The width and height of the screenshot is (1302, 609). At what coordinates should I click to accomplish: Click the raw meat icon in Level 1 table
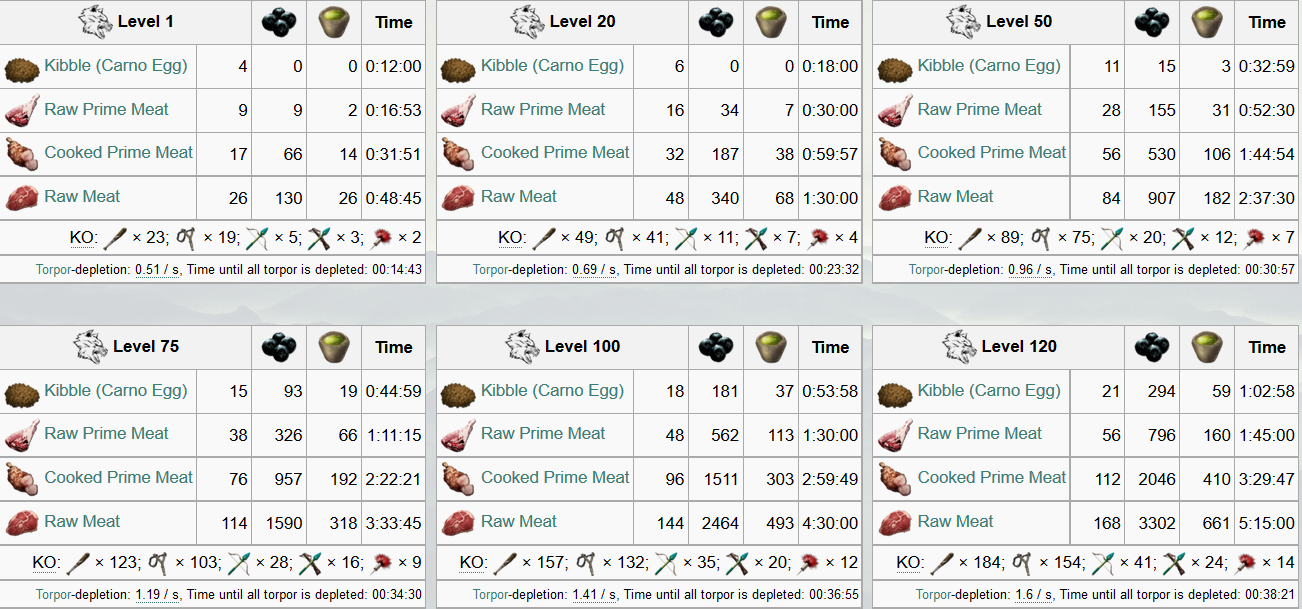coord(22,197)
